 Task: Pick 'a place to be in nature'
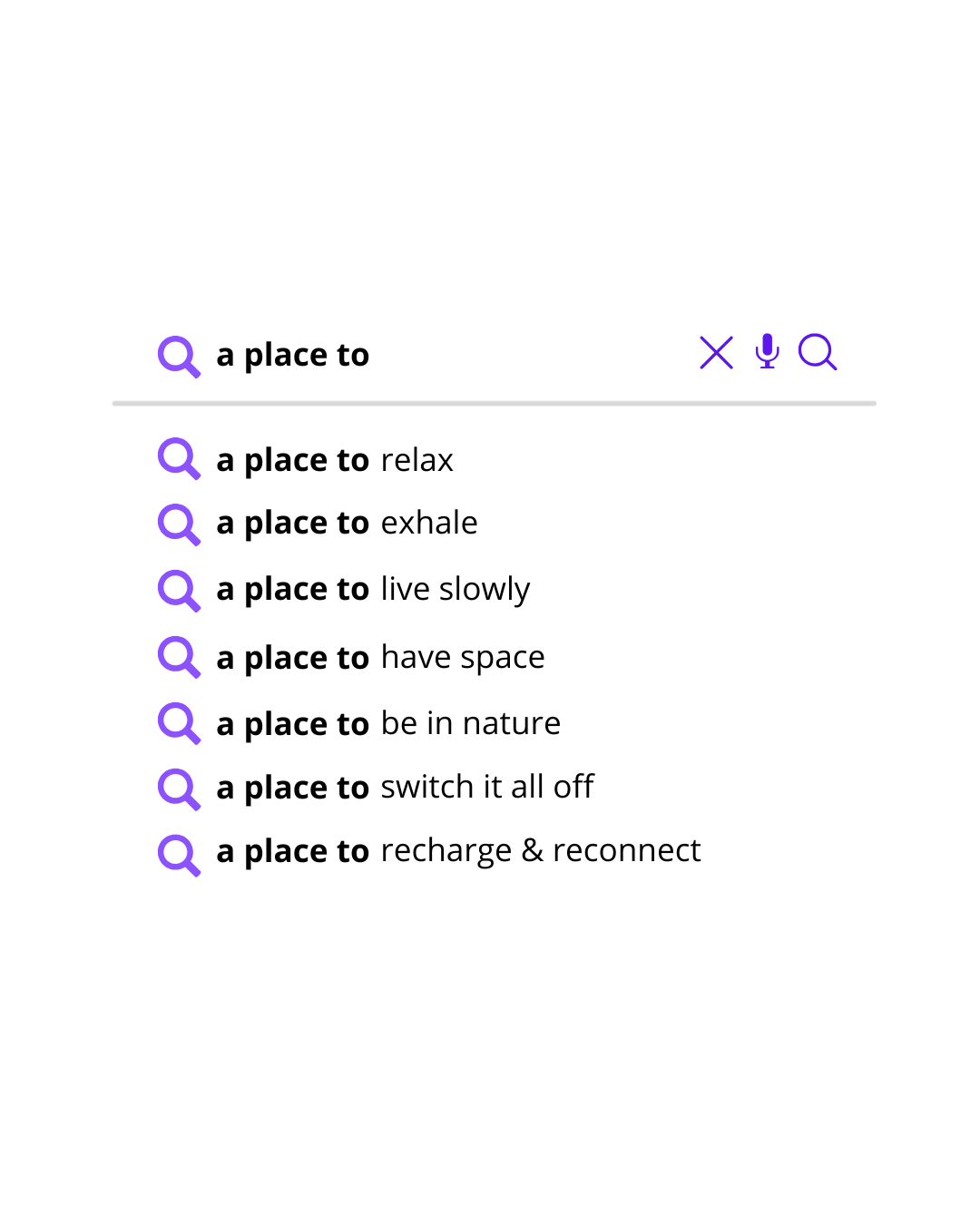point(388,724)
